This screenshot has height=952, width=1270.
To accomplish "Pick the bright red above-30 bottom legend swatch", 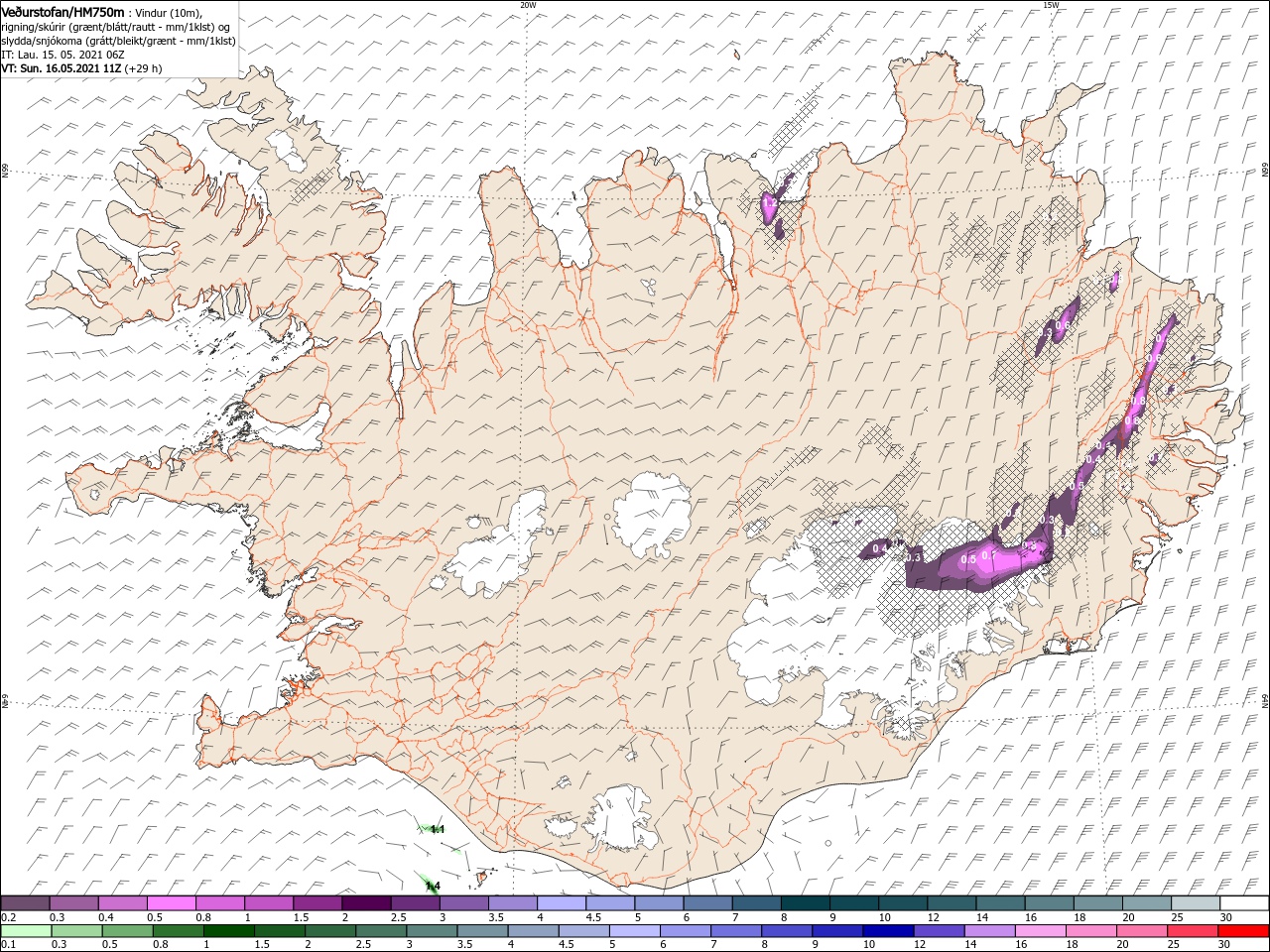I will coord(1242,931).
